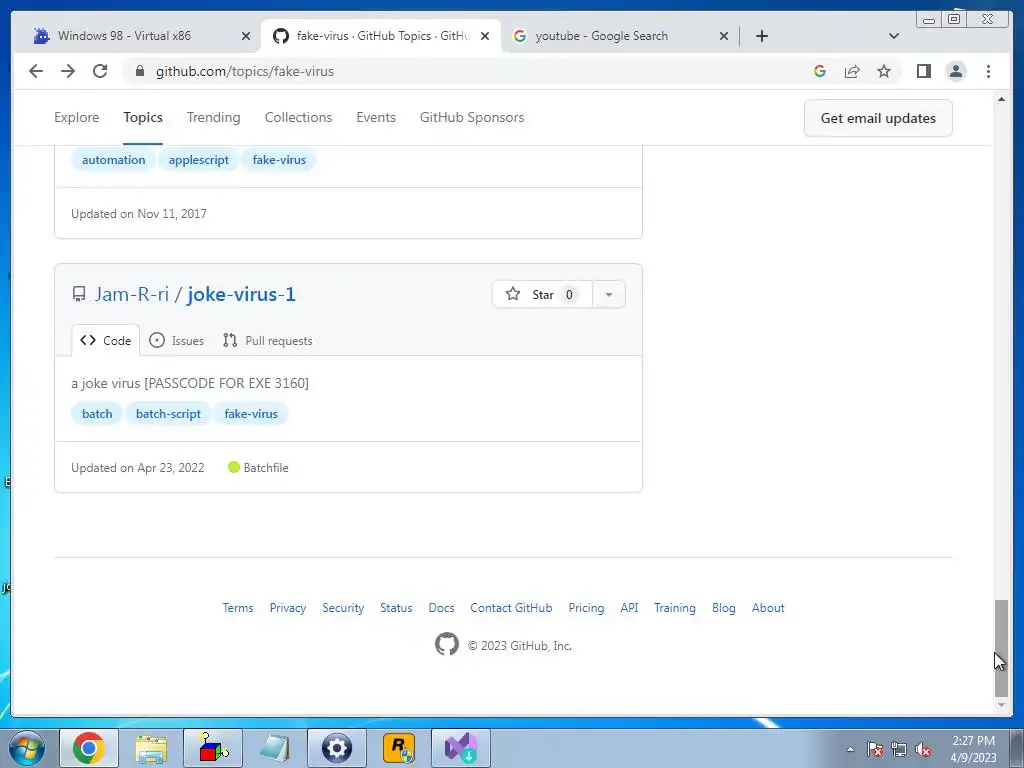Go to the Trending navigation item
This screenshot has width=1024, height=768.
214,118
